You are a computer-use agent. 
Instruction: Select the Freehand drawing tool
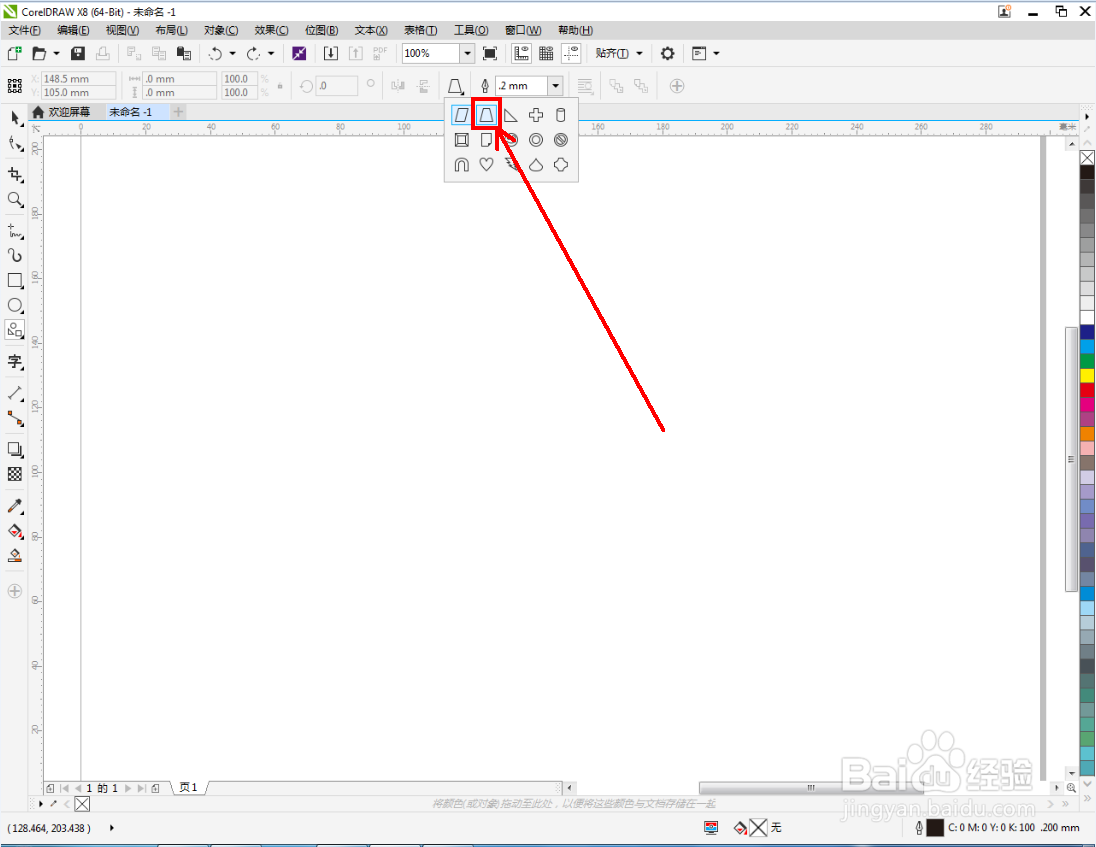(15, 230)
